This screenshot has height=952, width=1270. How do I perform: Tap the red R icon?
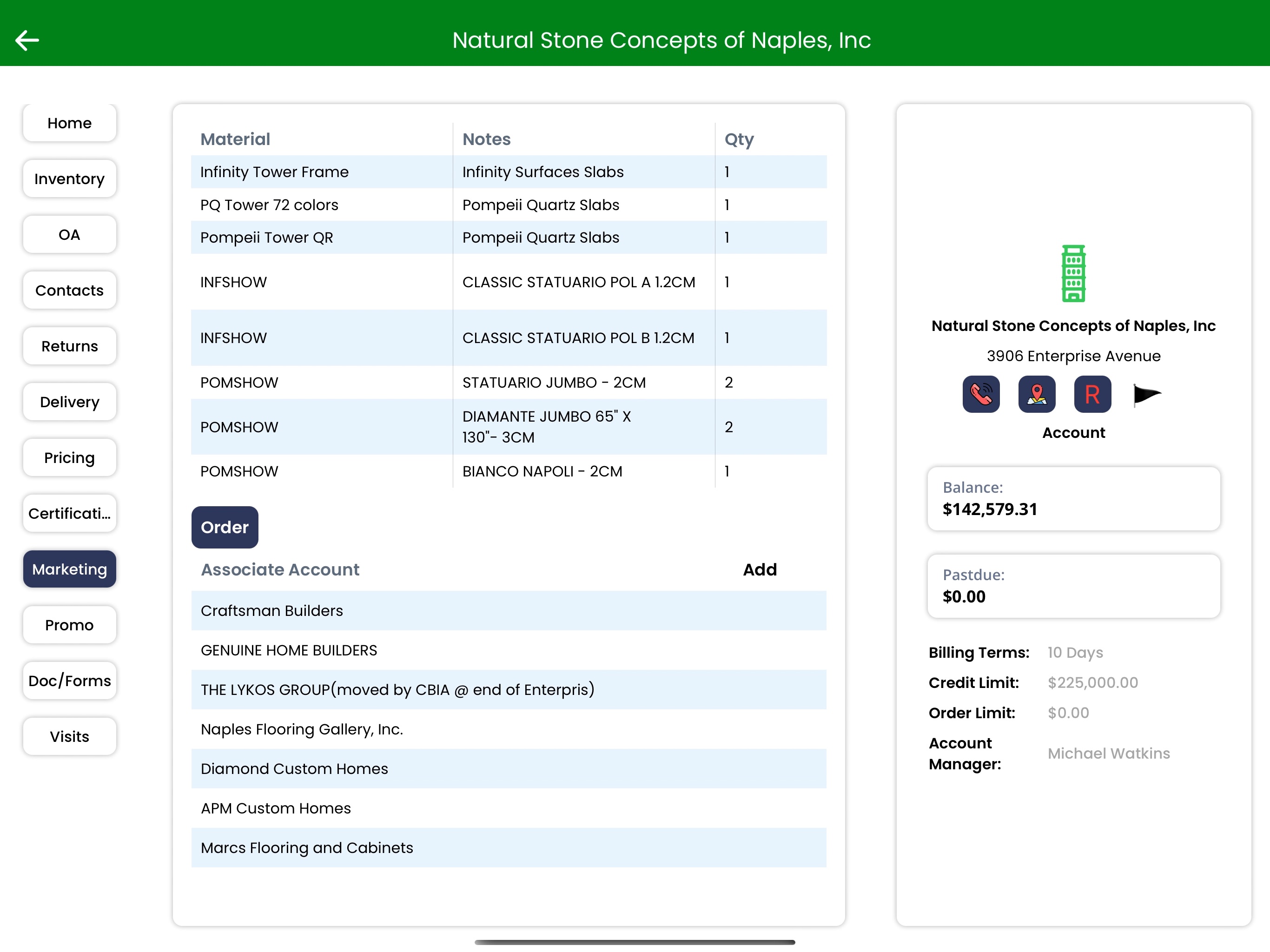tap(1092, 395)
